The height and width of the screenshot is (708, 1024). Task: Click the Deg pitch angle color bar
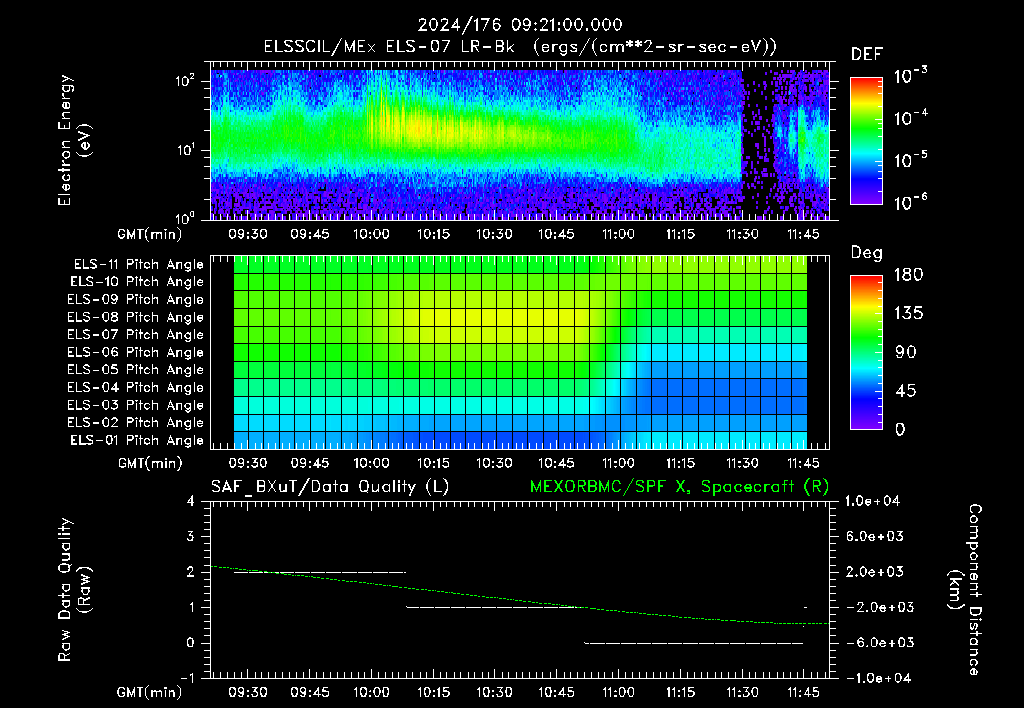point(866,352)
